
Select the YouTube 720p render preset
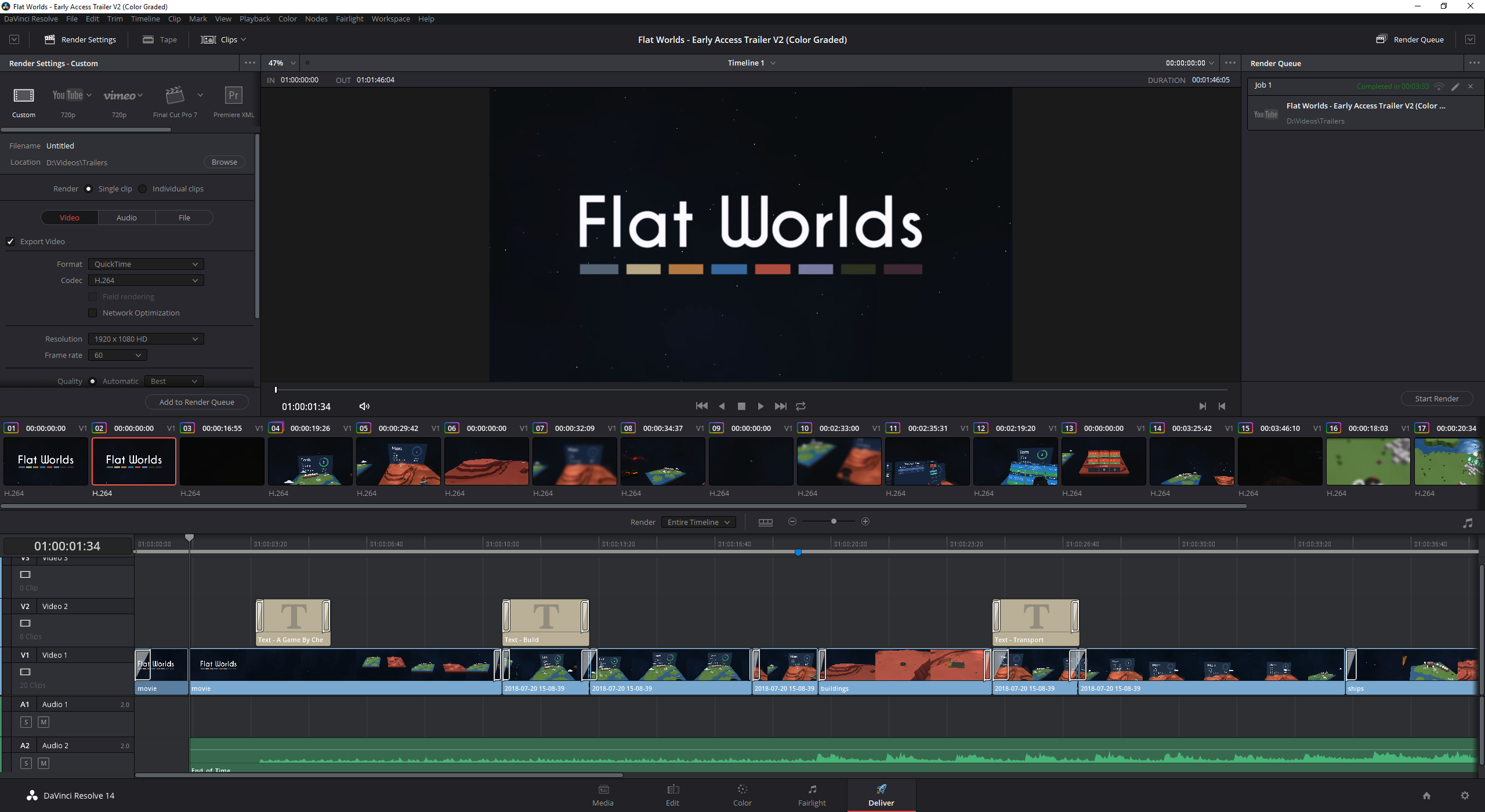tap(67, 101)
